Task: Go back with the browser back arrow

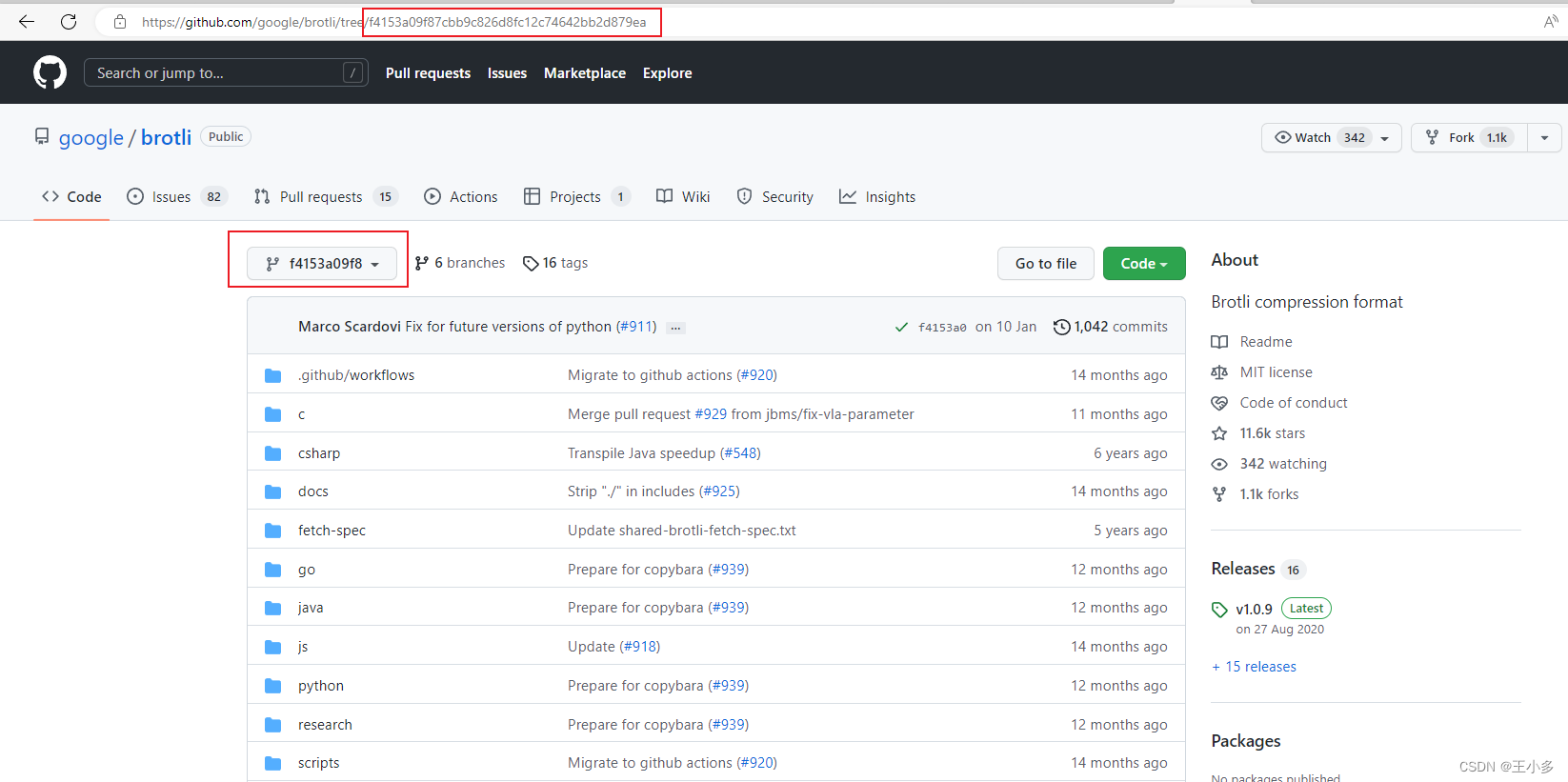Action: pos(27,21)
